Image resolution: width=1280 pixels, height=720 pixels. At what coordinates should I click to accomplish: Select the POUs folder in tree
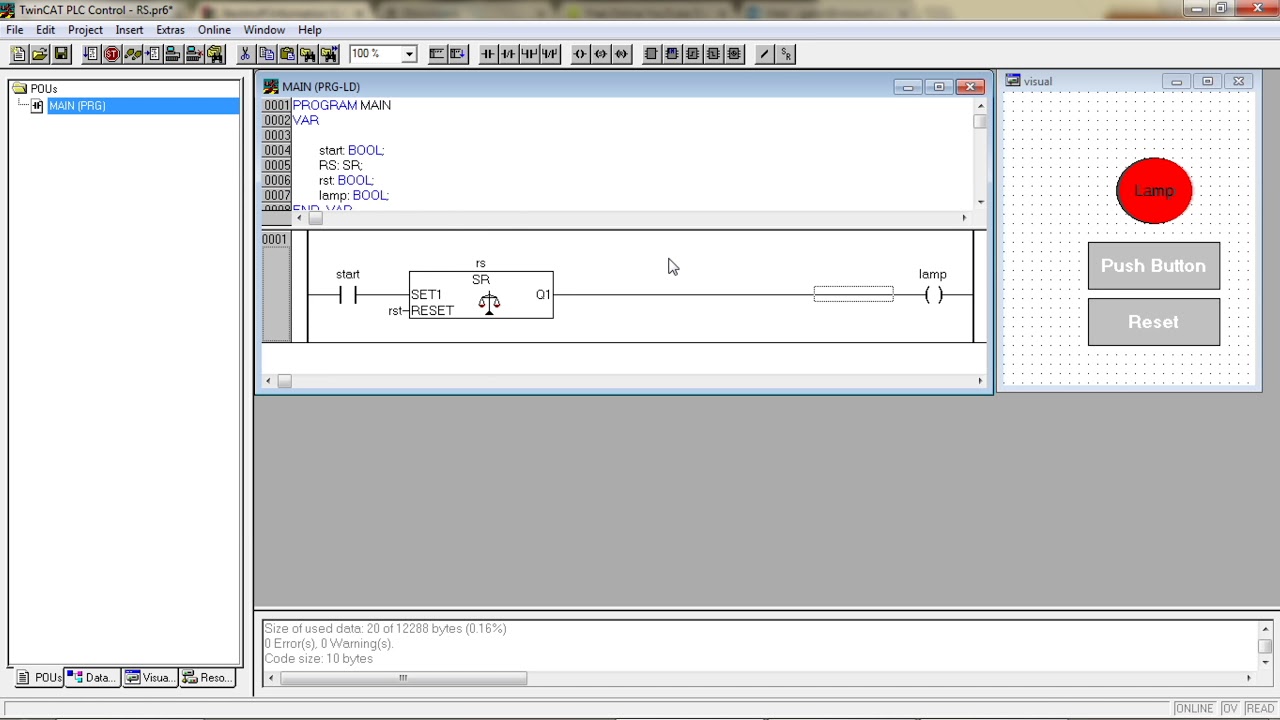[35, 89]
